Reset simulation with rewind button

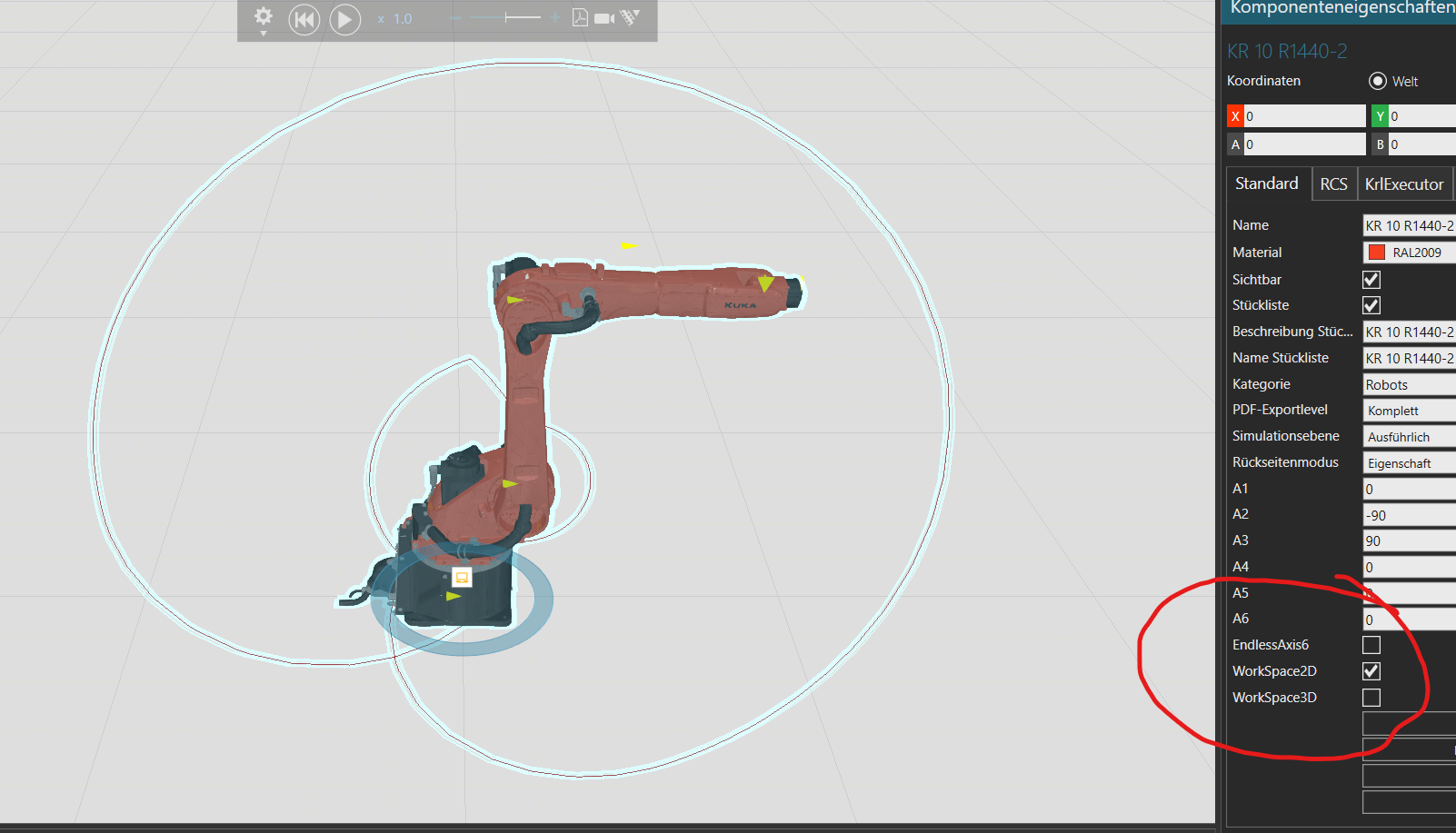[304, 19]
